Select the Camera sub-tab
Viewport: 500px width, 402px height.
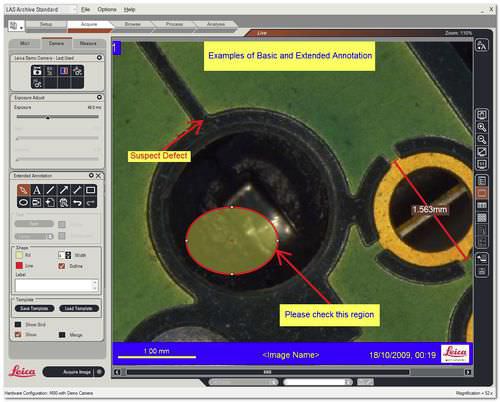click(x=56, y=44)
